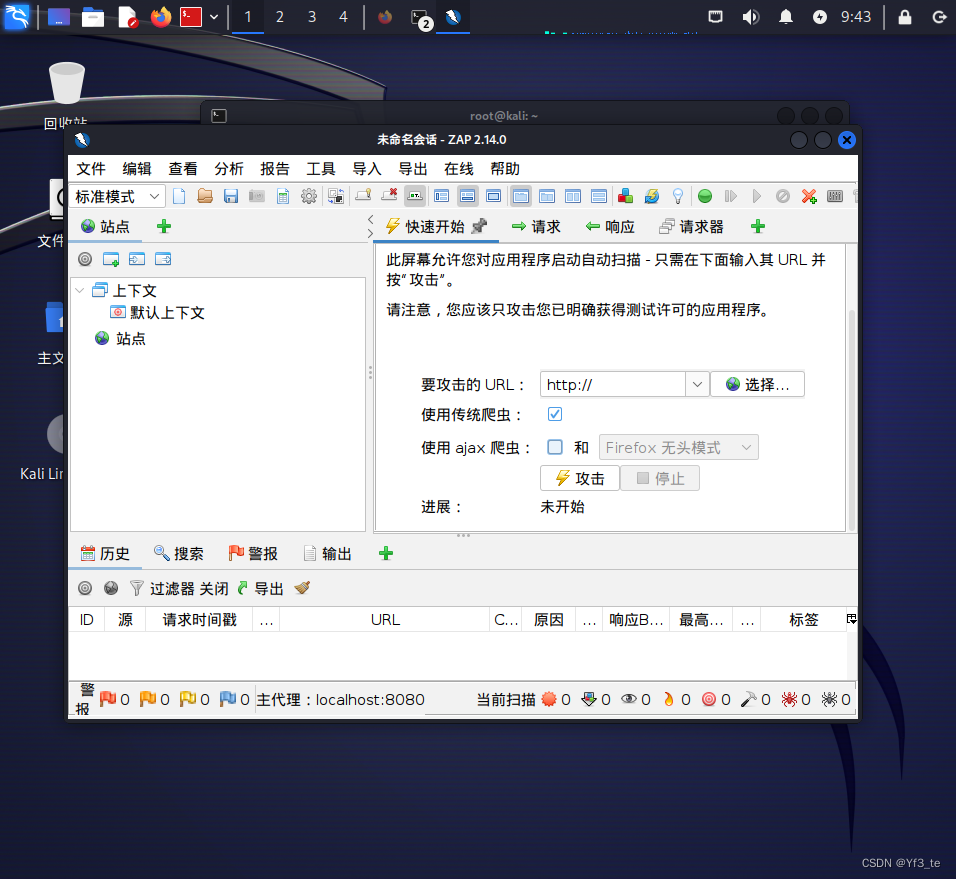This screenshot has height=879, width=956.
Task: Click the 停止 stop button
Action: pos(660,479)
